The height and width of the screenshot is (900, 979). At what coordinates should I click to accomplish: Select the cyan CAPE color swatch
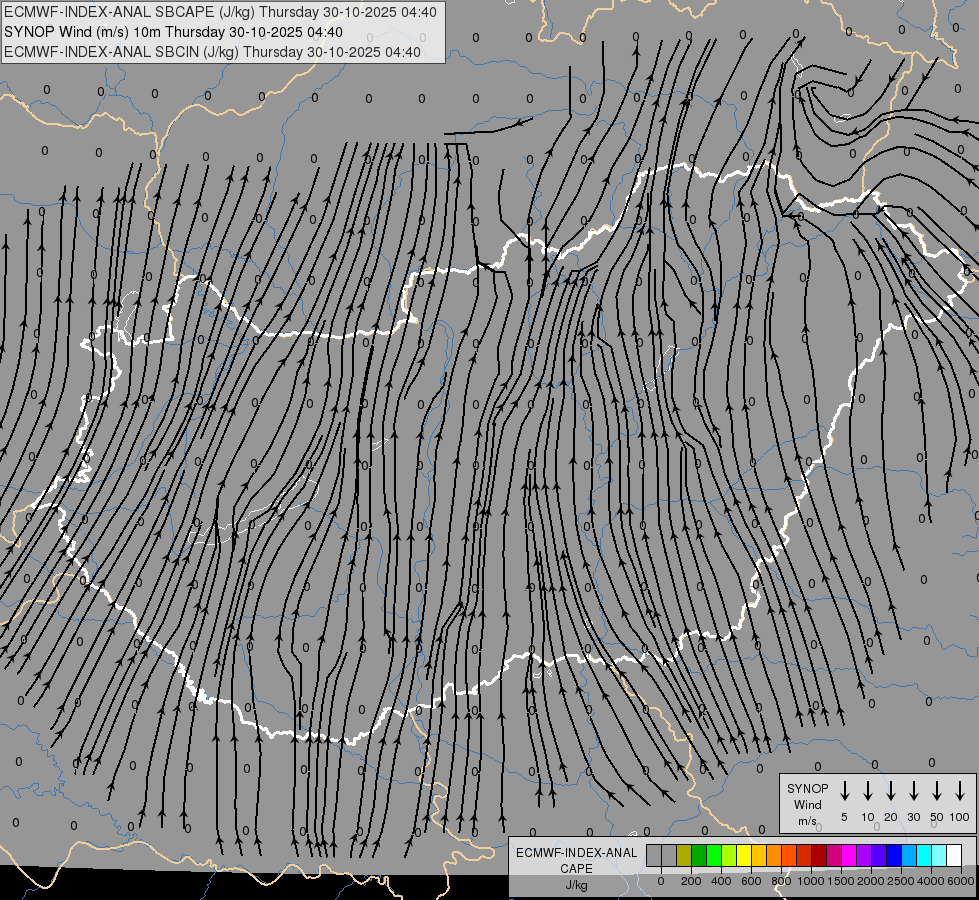[925, 855]
